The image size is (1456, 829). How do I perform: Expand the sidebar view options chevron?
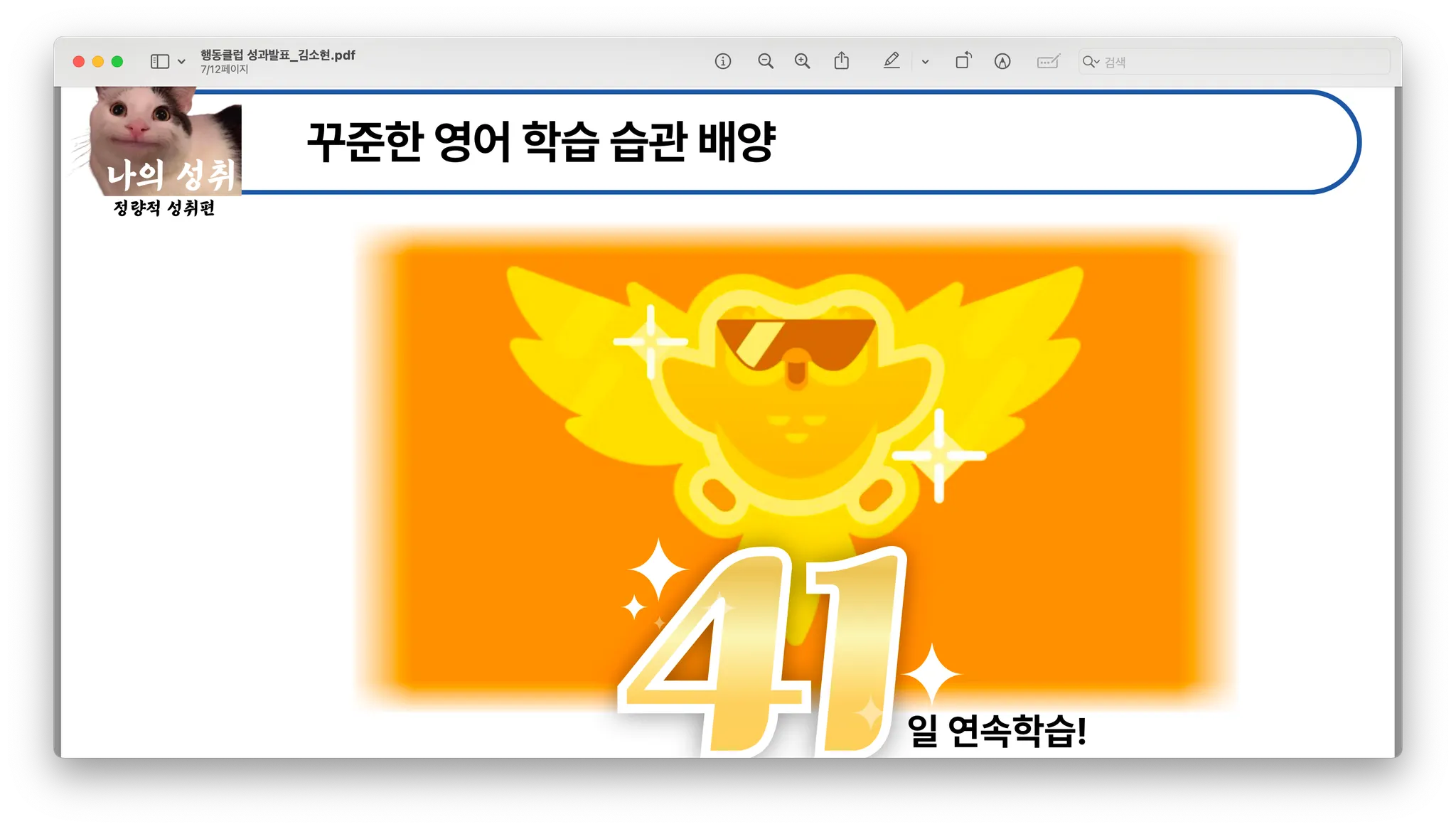pos(181,62)
